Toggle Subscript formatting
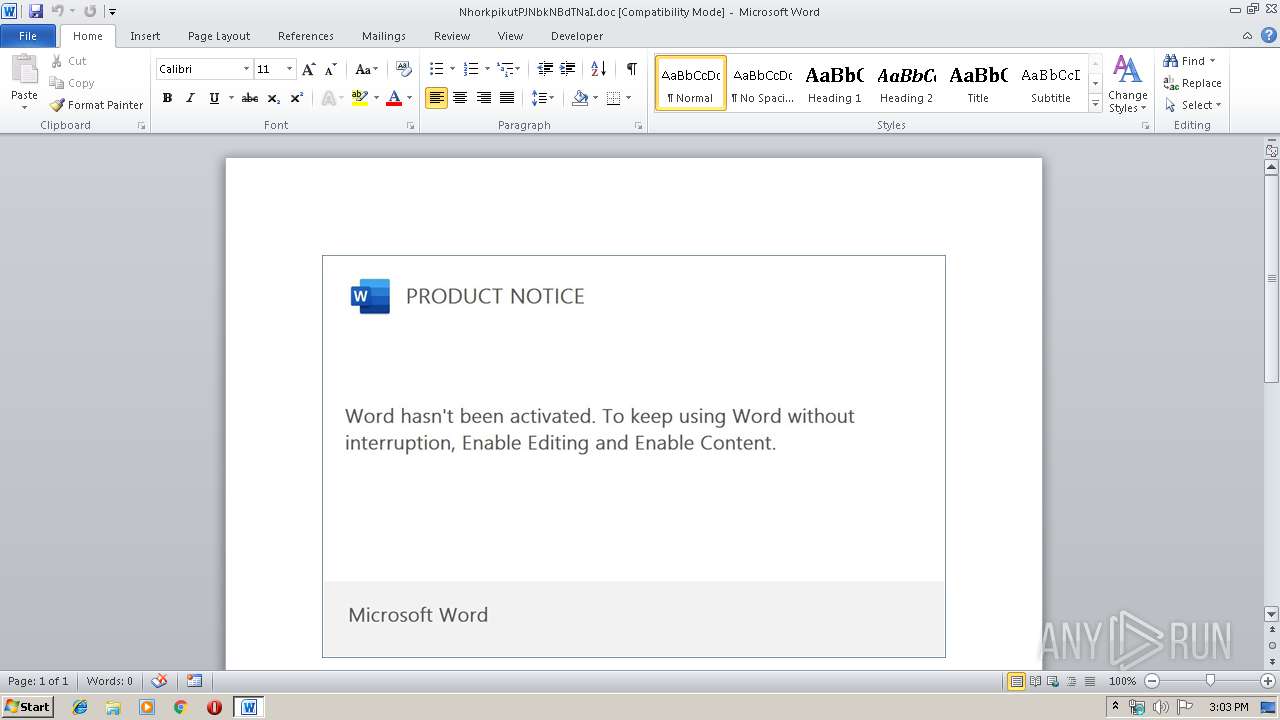 (x=274, y=98)
